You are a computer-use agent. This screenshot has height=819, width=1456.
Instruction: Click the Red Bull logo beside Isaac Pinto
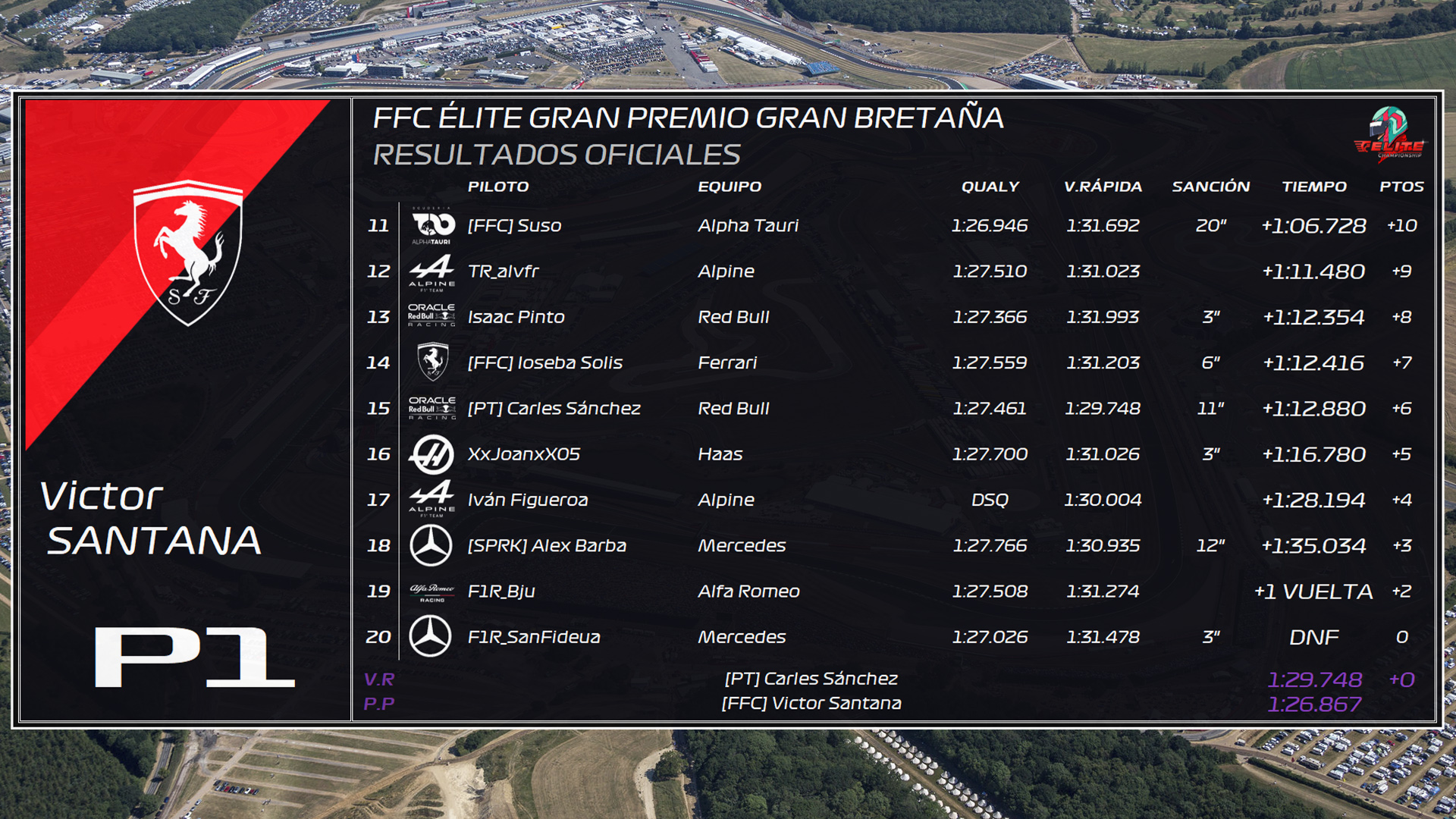tap(431, 315)
